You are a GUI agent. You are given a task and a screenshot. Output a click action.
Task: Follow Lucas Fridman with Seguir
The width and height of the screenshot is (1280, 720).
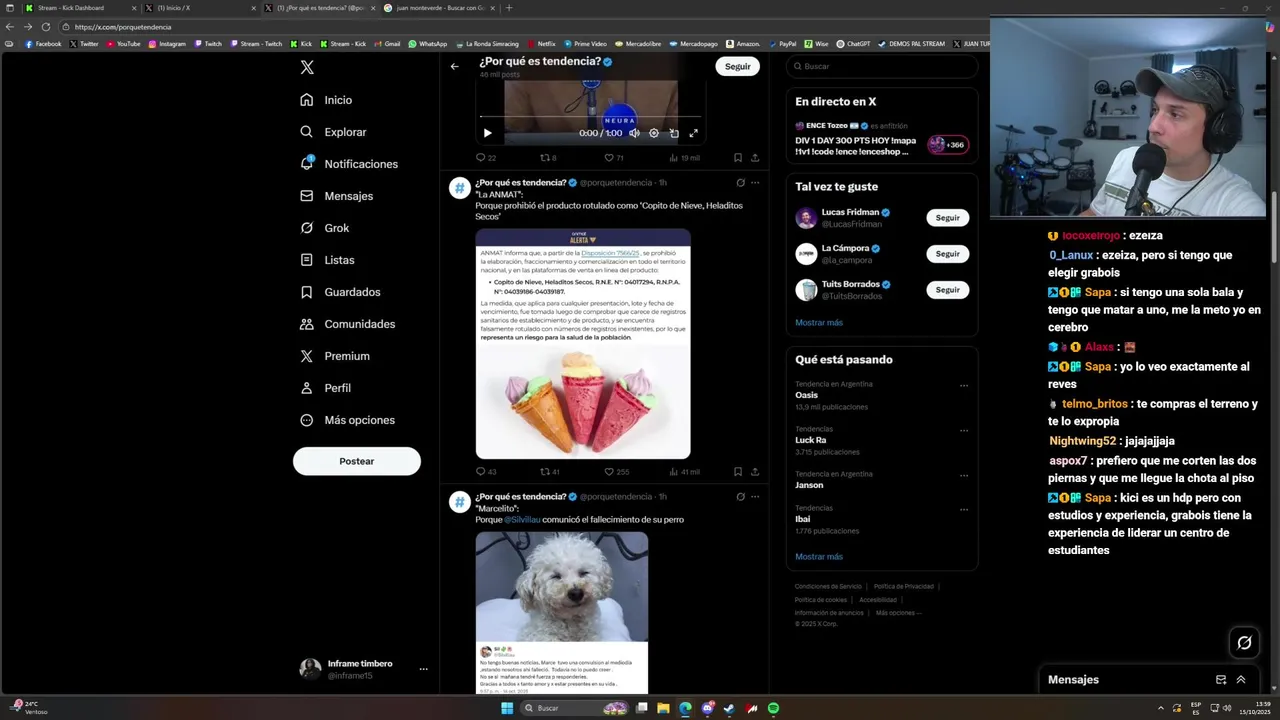(x=947, y=218)
